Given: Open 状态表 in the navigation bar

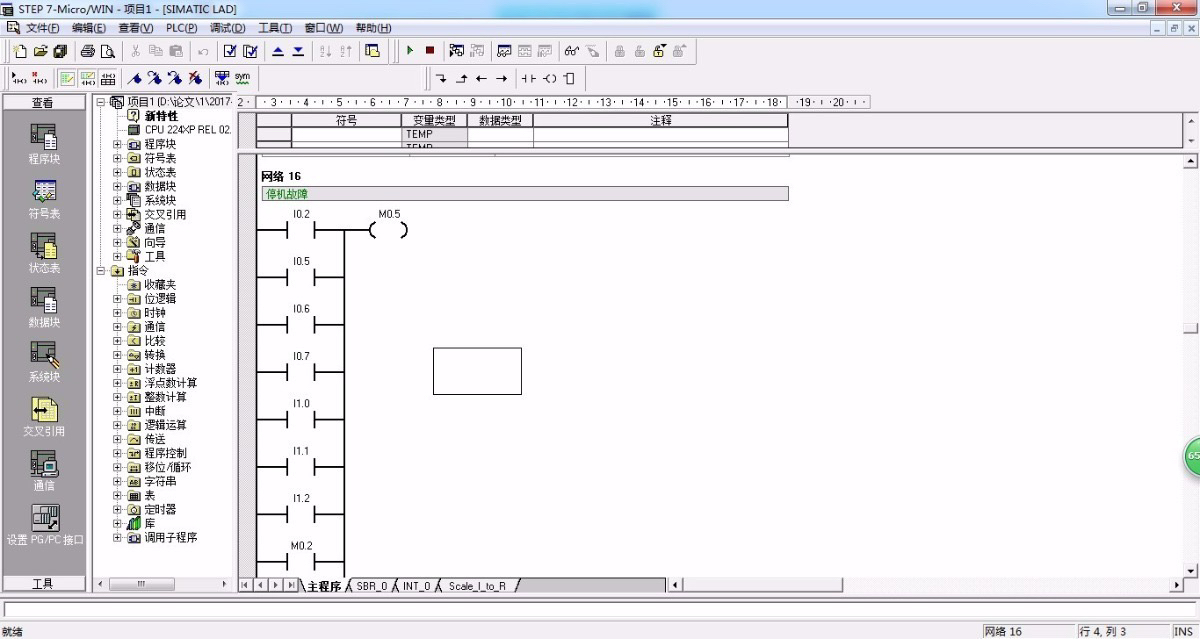Looking at the screenshot, I should [44, 252].
